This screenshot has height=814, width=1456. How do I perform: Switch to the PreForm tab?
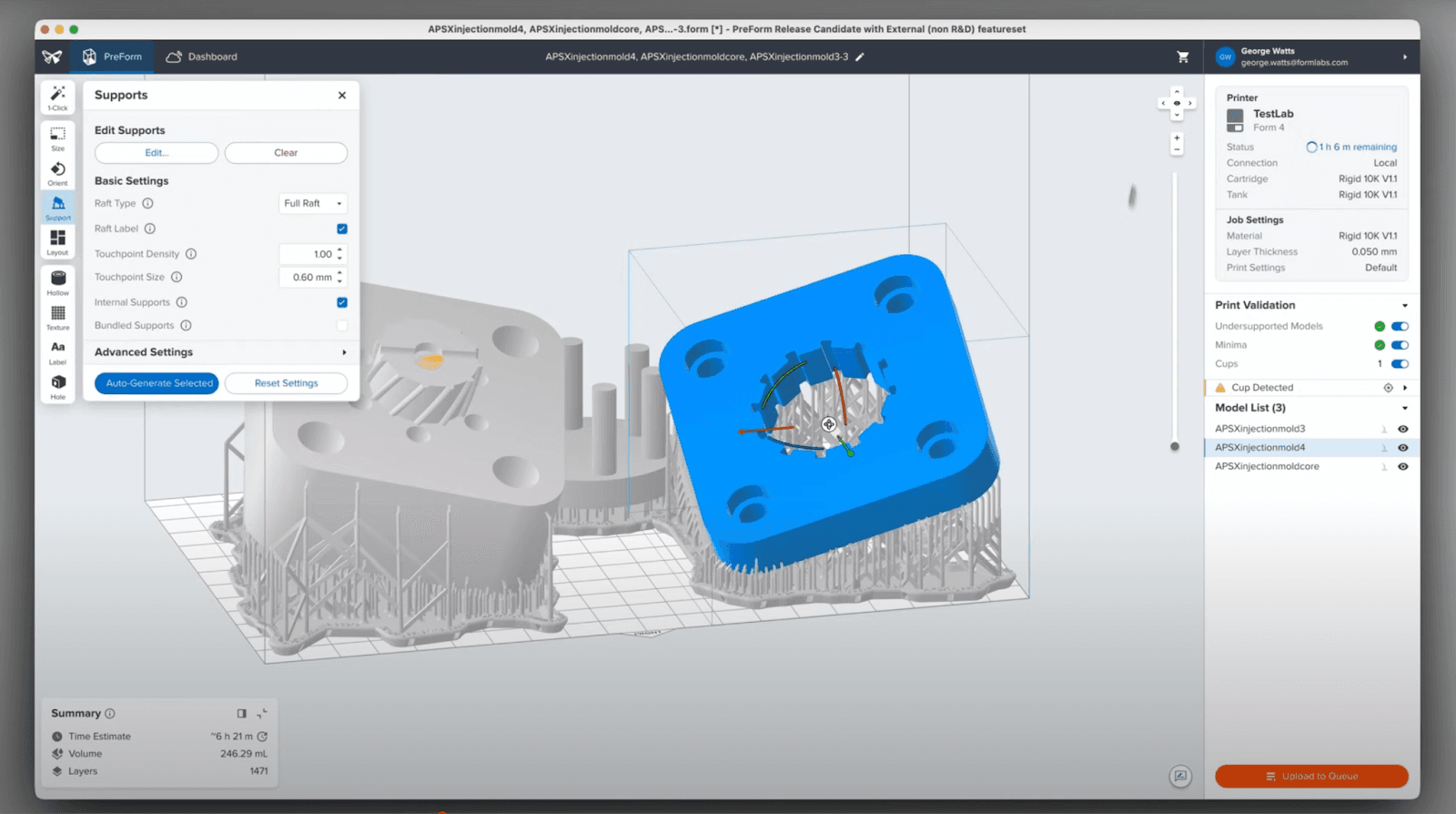coord(113,56)
